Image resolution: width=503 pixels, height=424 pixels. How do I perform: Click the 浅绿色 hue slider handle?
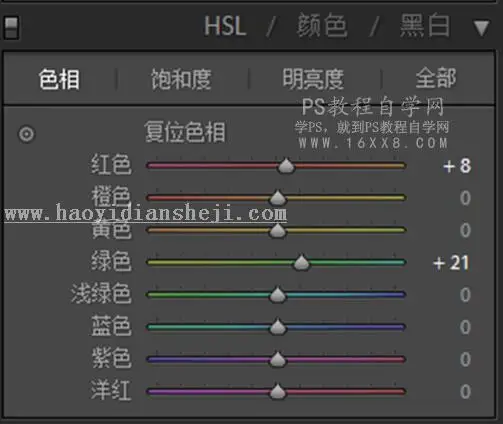277,294
